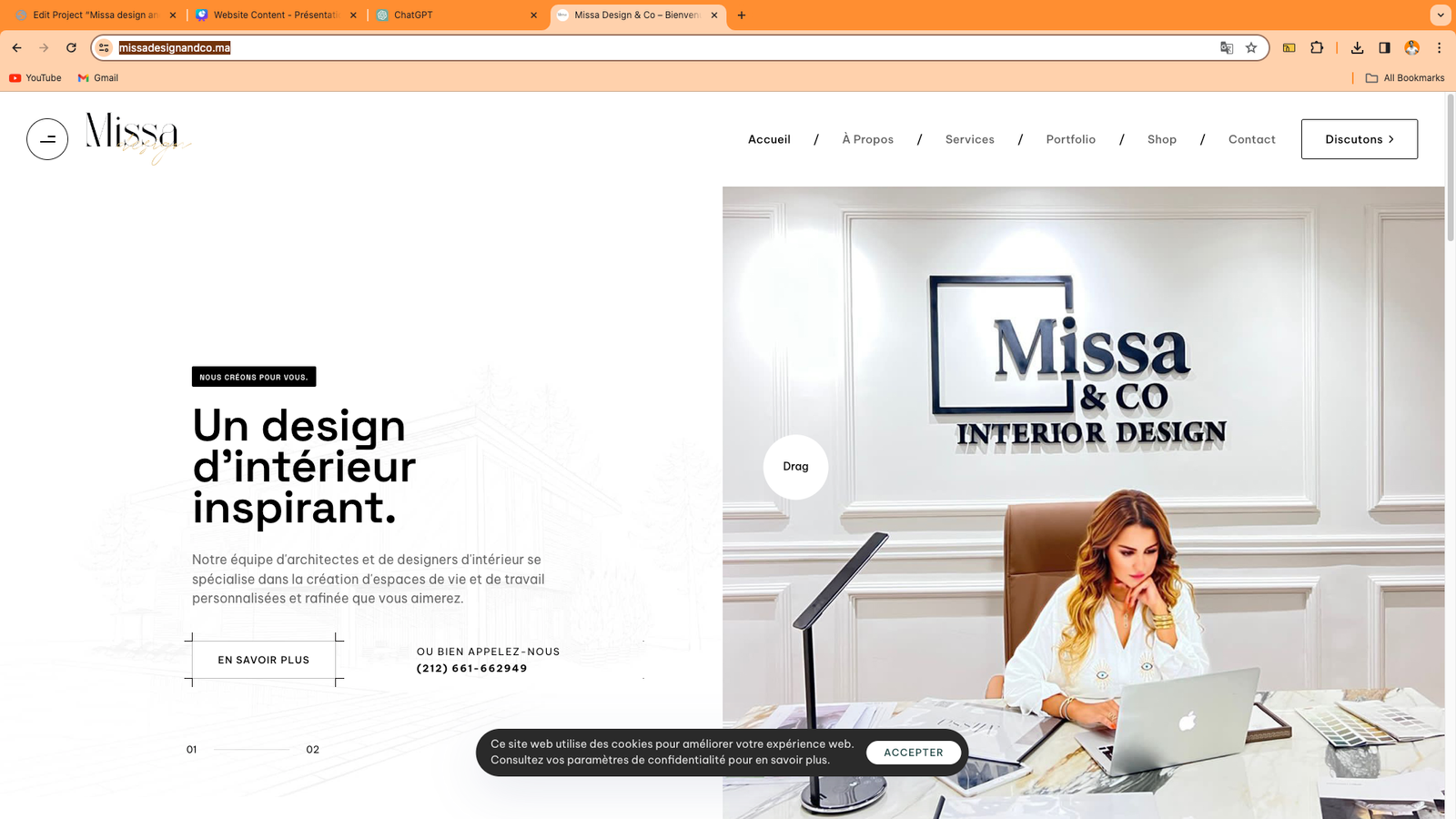Open the Downloads icon
This screenshot has width=1456, height=819.
pyautogui.click(x=1357, y=47)
